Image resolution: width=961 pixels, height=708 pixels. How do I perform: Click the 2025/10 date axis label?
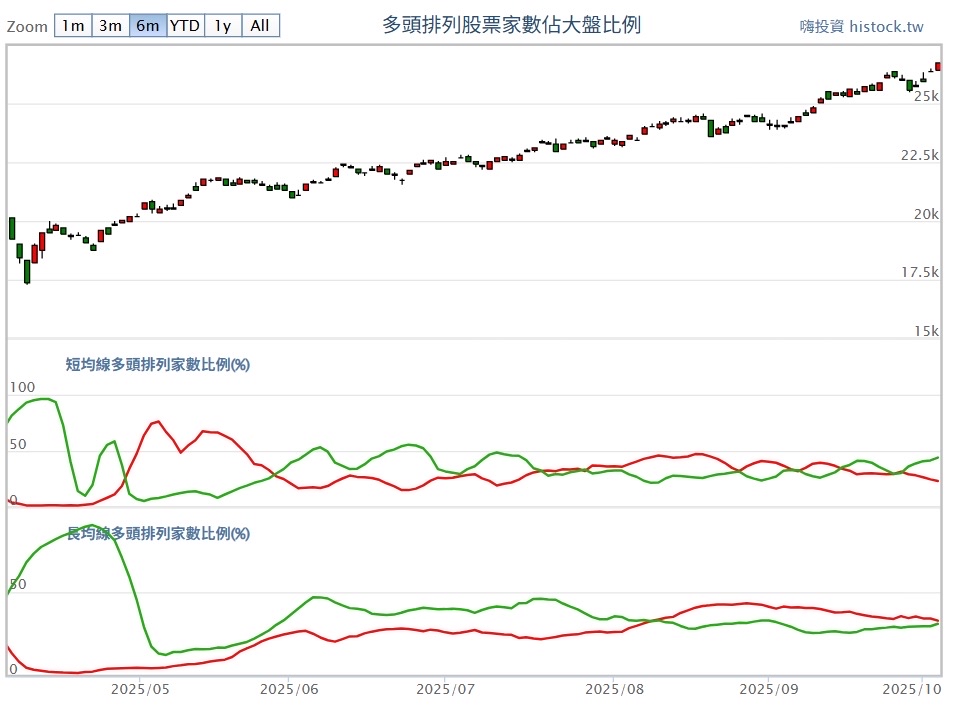coord(912,689)
